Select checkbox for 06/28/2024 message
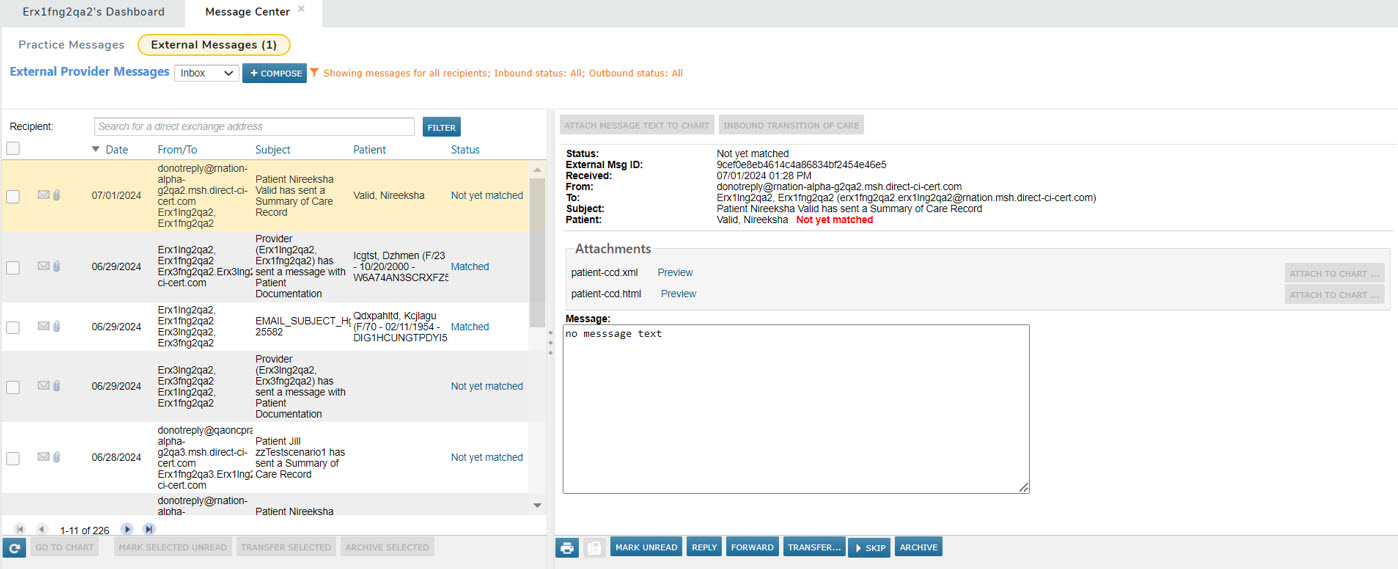 (13, 458)
